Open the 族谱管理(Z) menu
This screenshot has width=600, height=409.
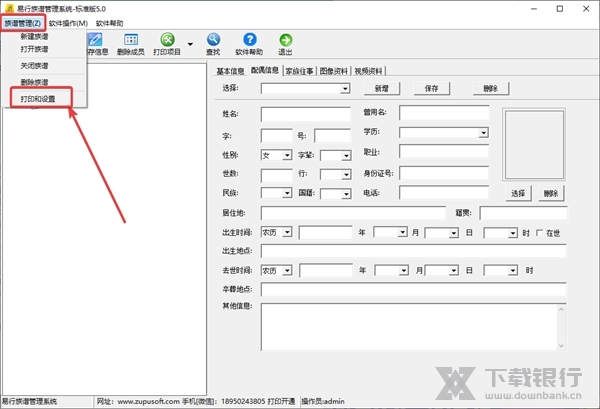[23, 23]
